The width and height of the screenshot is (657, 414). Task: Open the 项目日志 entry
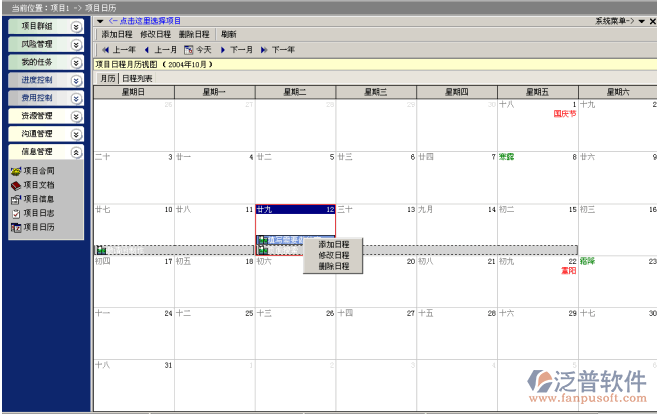pos(39,213)
